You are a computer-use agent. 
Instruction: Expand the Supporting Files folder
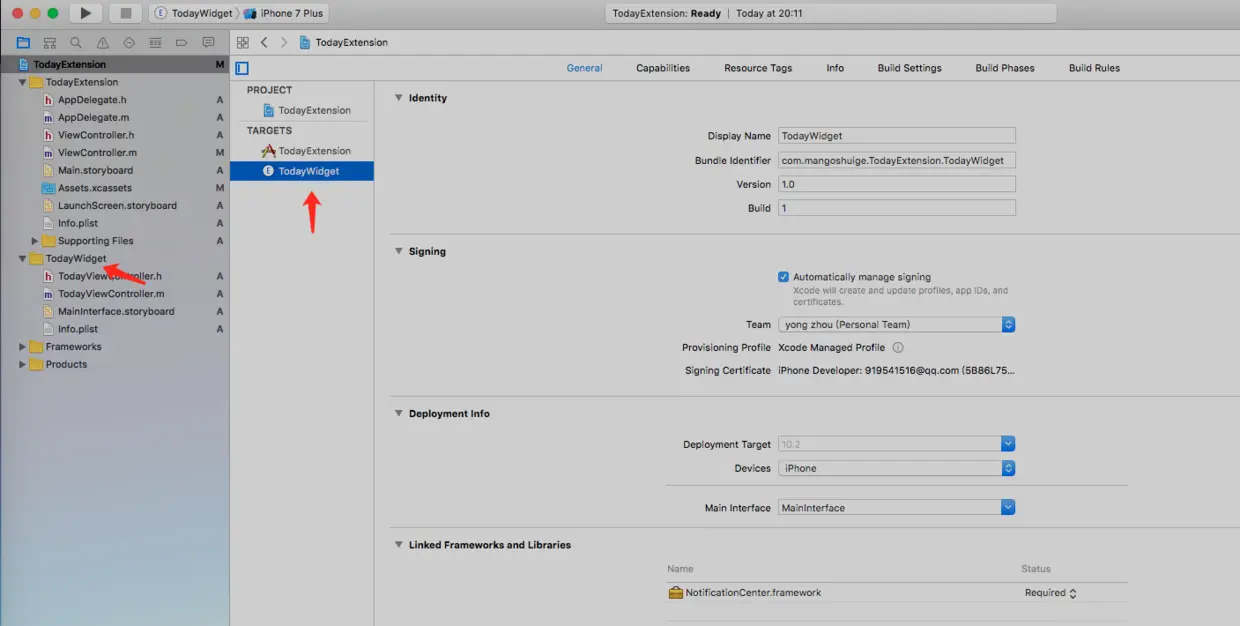click(35, 241)
